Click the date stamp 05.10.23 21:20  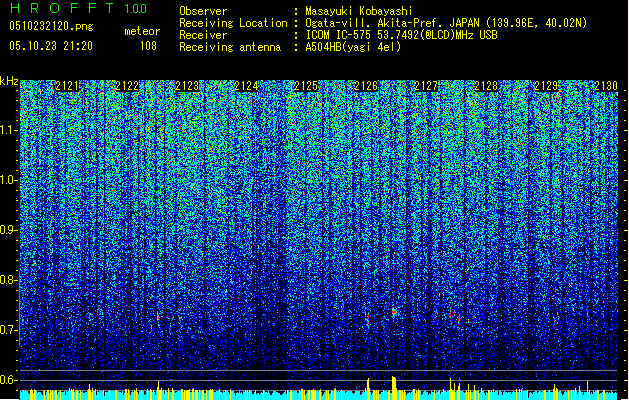51,46
